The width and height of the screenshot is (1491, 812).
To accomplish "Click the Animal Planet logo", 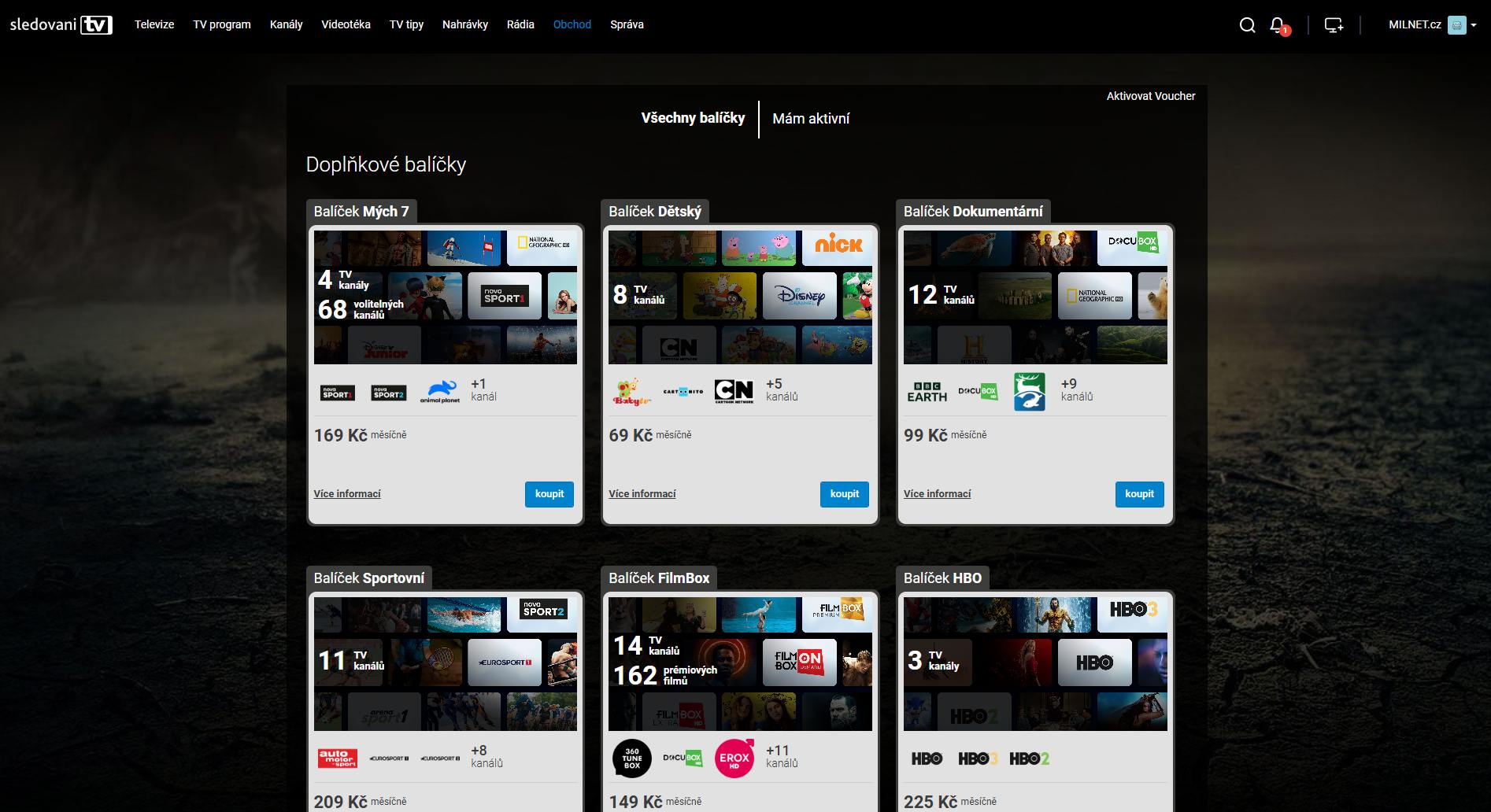I will pos(440,392).
